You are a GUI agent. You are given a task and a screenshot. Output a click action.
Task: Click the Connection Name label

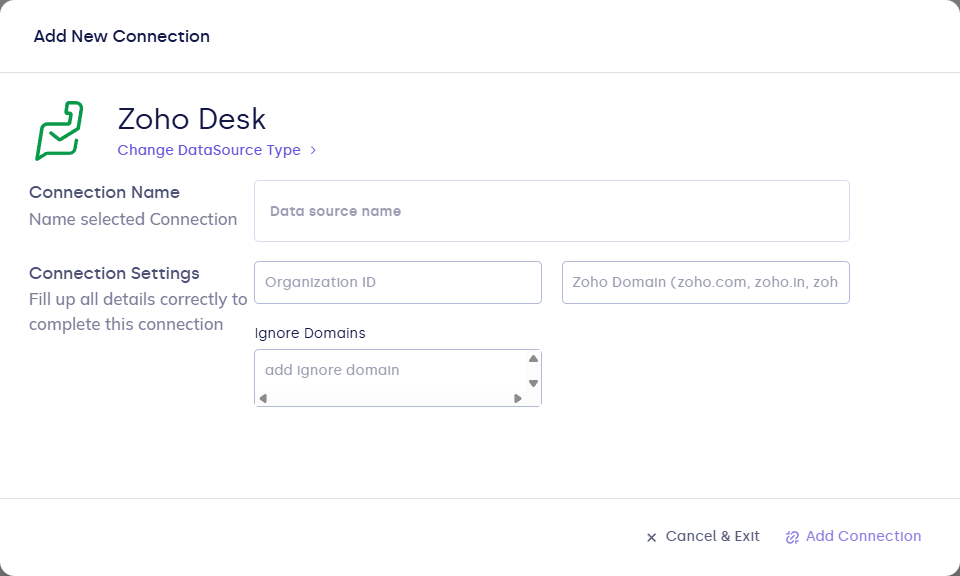click(x=105, y=192)
